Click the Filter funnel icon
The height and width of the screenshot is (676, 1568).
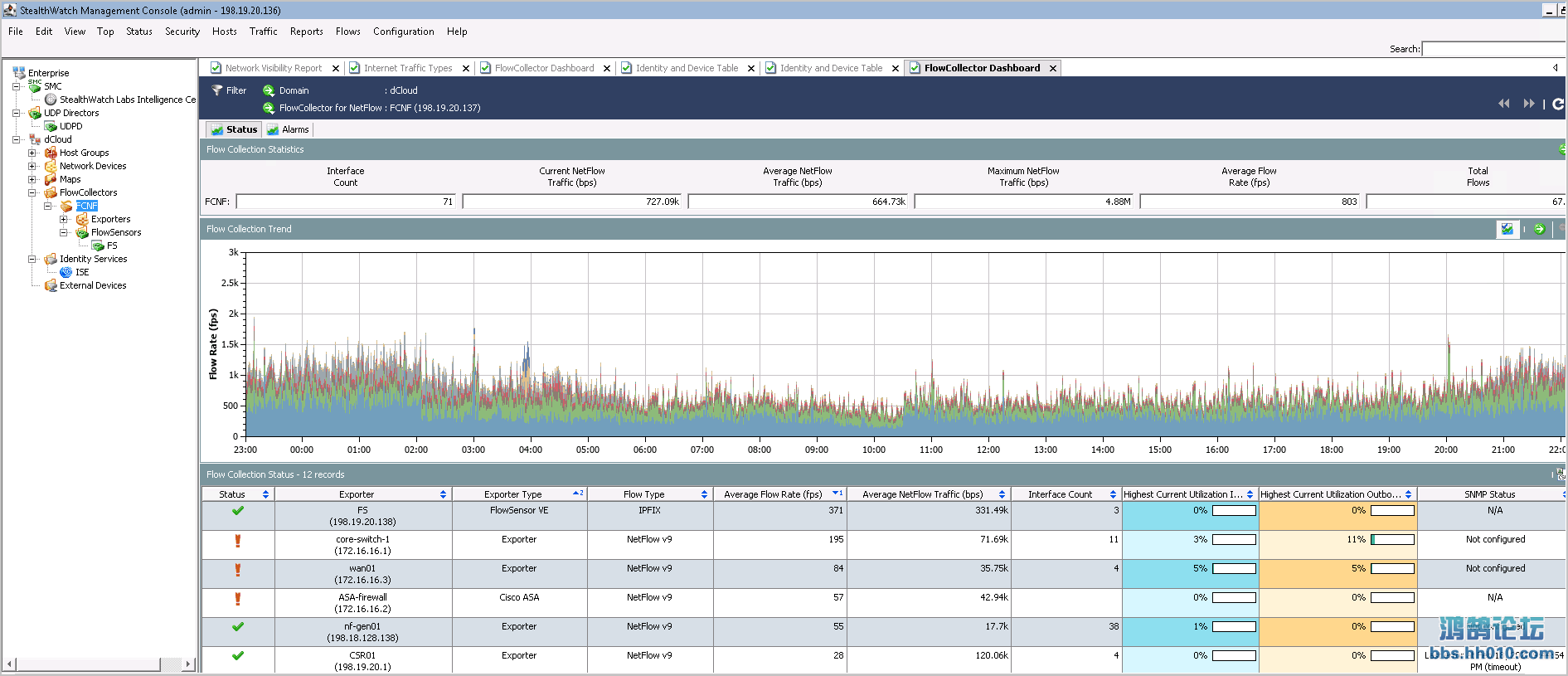click(217, 90)
